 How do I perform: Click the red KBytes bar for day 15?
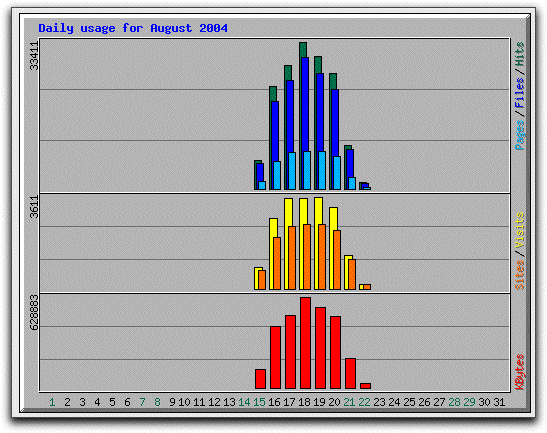point(260,379)
